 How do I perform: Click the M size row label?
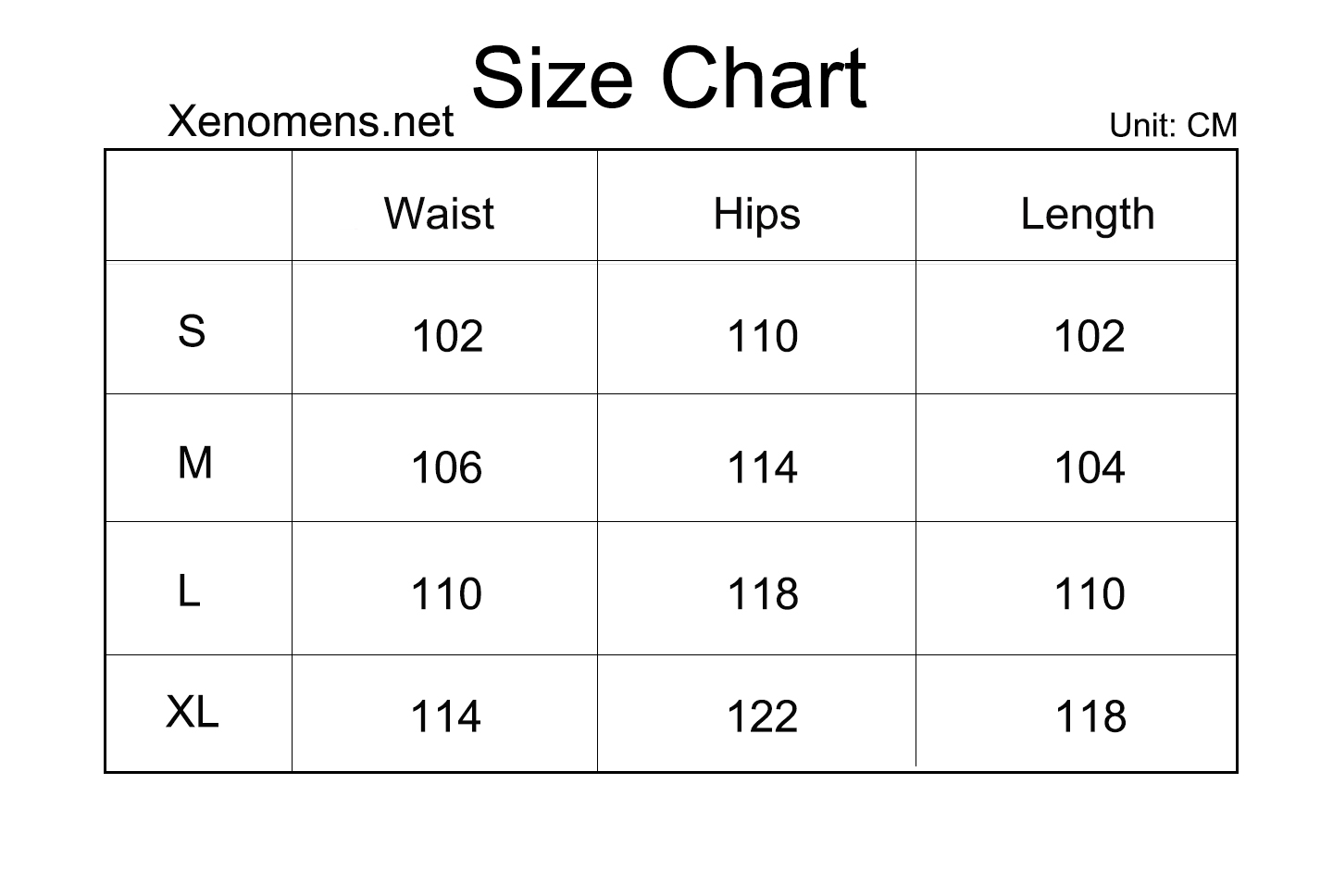(194, 463)
